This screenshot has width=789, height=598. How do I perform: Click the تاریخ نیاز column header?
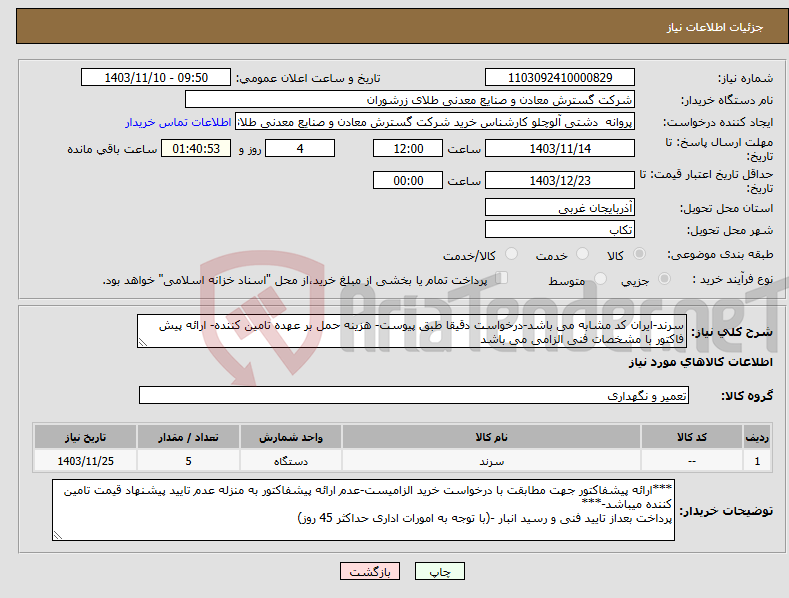(86, 437)
